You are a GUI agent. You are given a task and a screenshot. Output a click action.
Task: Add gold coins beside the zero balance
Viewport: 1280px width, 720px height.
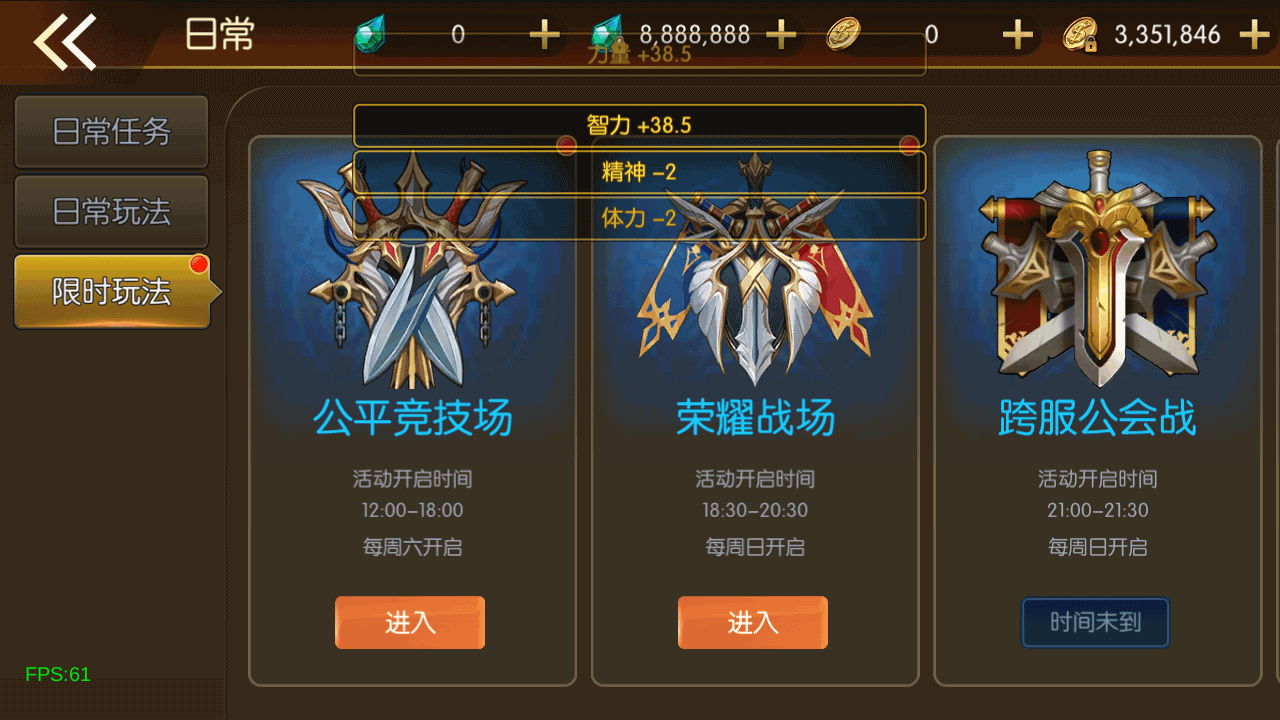pos(1017,36)
